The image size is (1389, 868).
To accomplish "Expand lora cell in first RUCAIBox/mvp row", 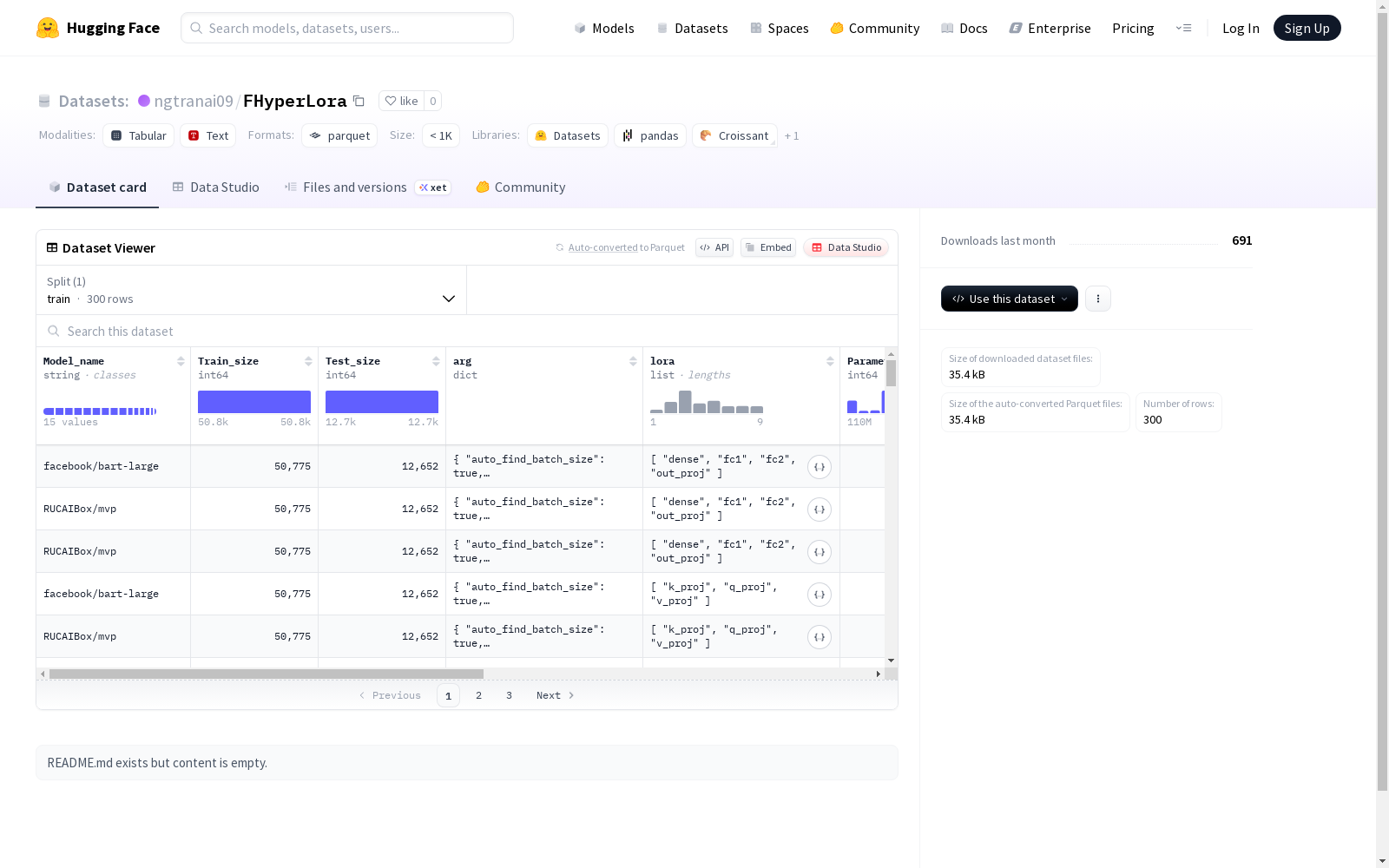I will tap(820, 510).
